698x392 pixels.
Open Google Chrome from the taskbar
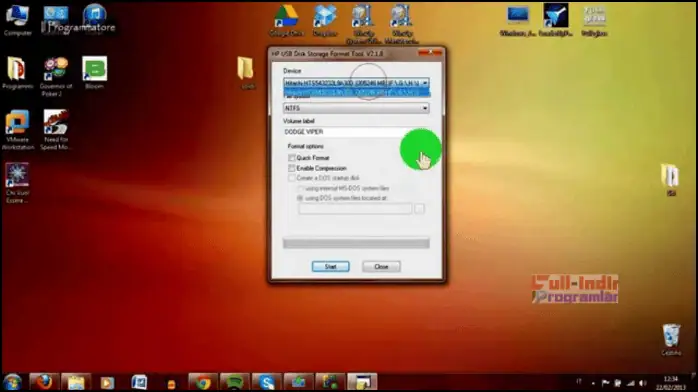(x=203, y=382)
